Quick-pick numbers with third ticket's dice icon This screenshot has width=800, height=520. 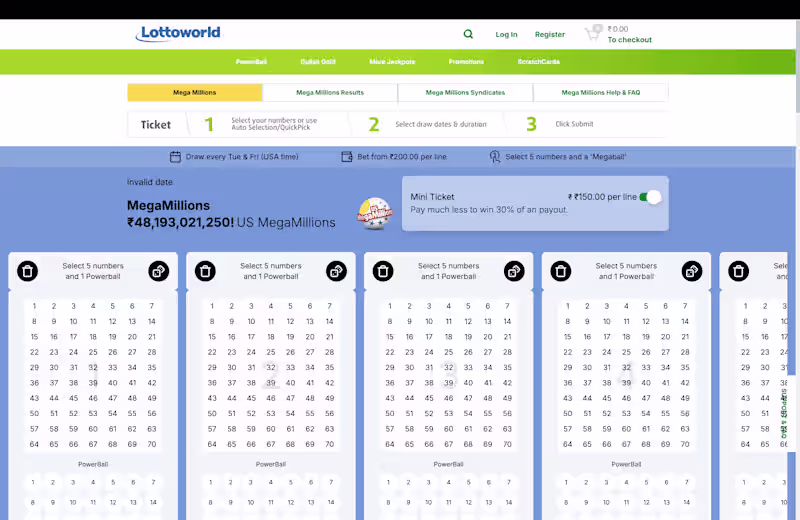pyautogui.click(x=514, y=271)
